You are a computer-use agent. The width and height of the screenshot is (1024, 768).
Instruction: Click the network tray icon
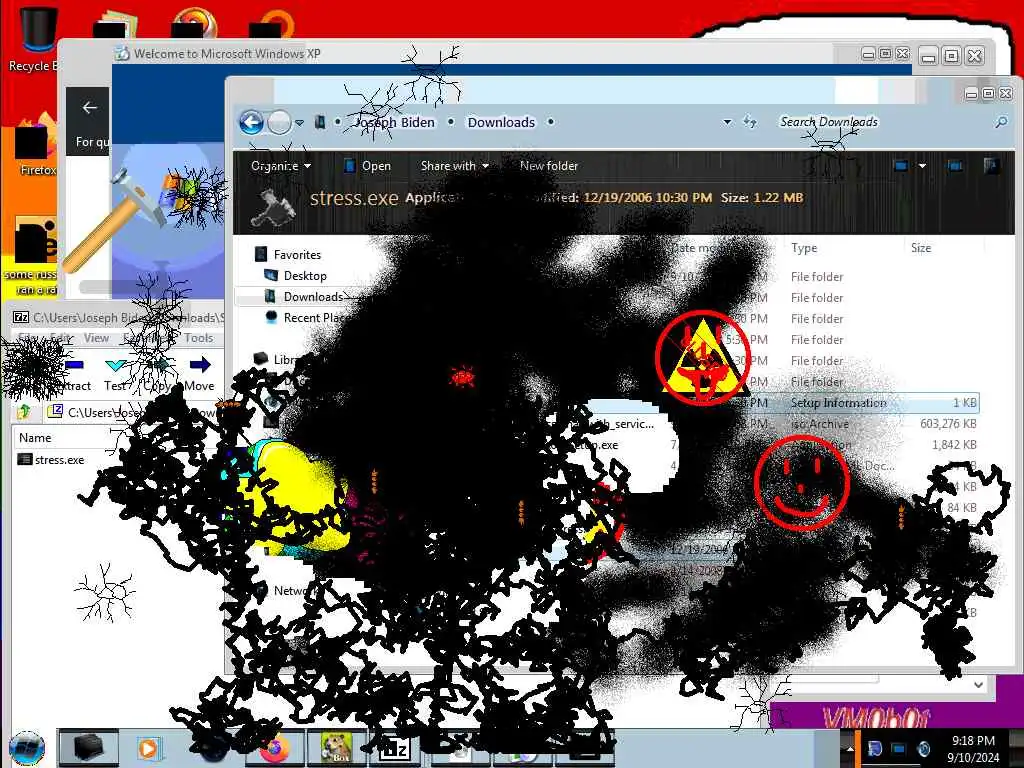pos(899,748)
